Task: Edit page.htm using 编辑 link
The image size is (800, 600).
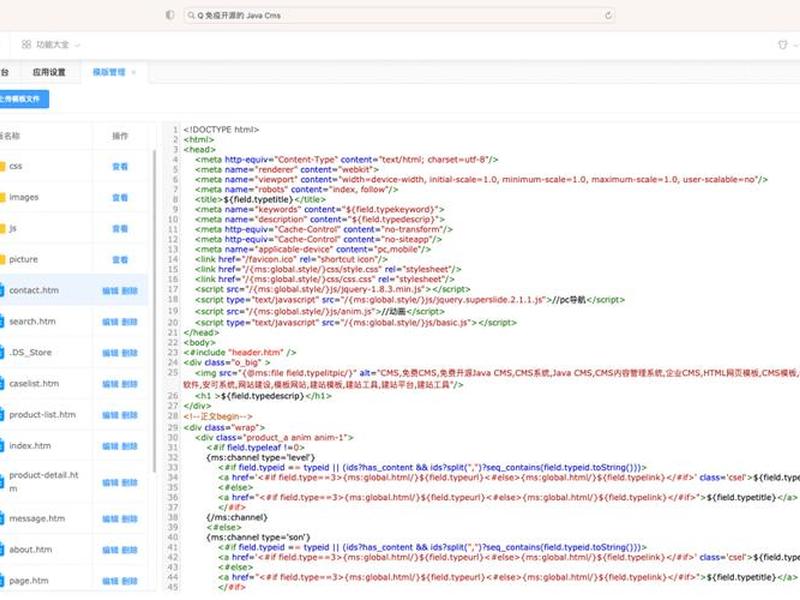Action: [x=110, y=581]
